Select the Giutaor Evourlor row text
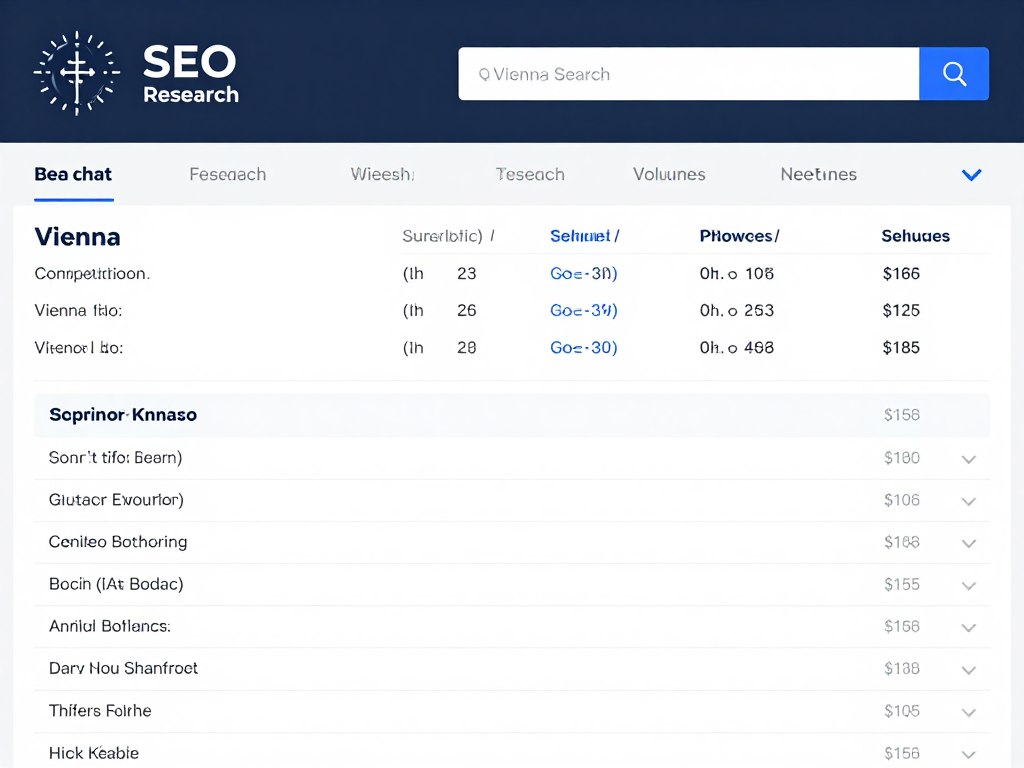 (x=116, y=500)
